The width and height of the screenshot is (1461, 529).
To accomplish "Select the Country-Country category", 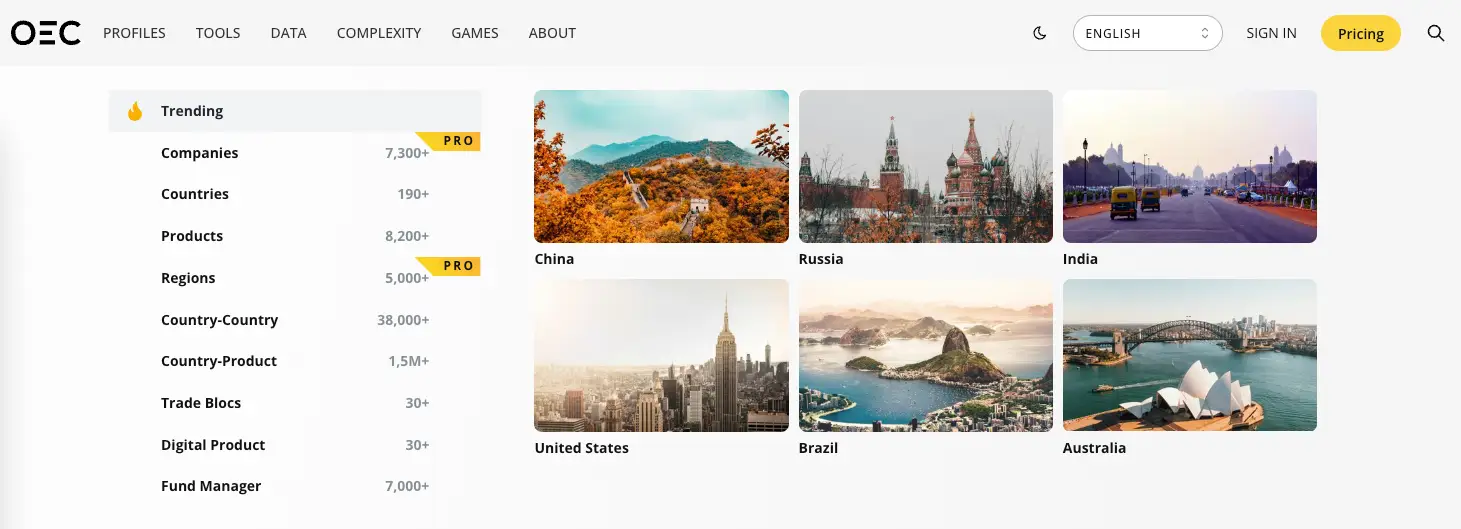I will (x=295, y=320).
